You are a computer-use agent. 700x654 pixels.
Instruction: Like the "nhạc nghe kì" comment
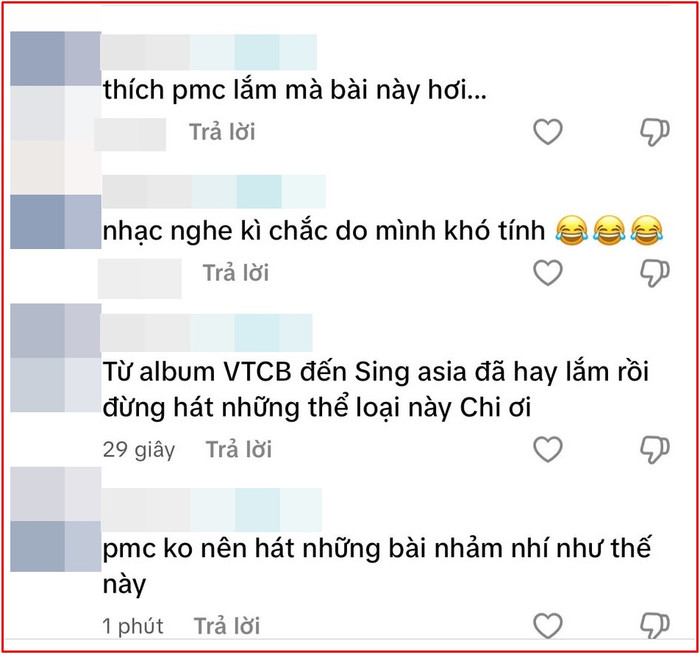click(548, 272)
